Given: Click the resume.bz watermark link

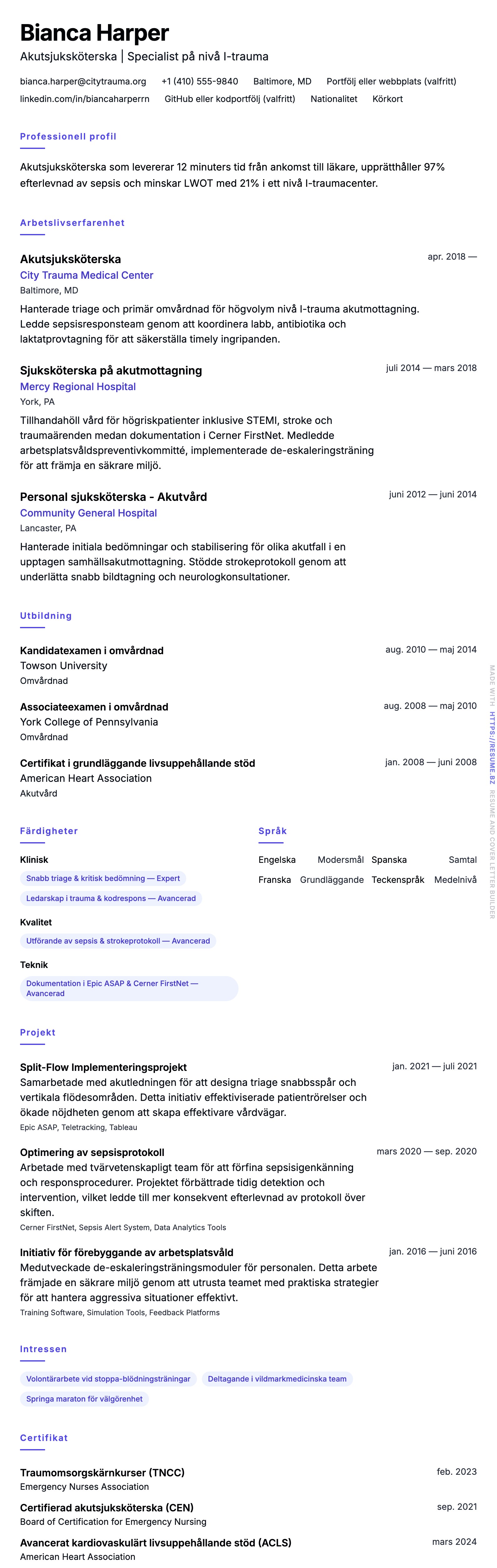Looking at the screenshot, I should [x=492, y=748].
